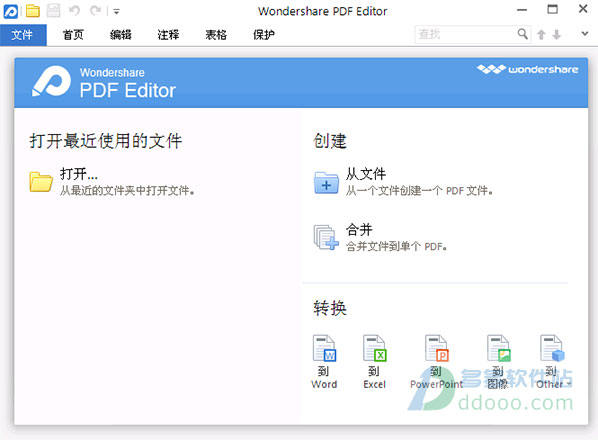Expand the customize quick access toolbar dropdown
The image size is (598, 440).
[117, 12]
